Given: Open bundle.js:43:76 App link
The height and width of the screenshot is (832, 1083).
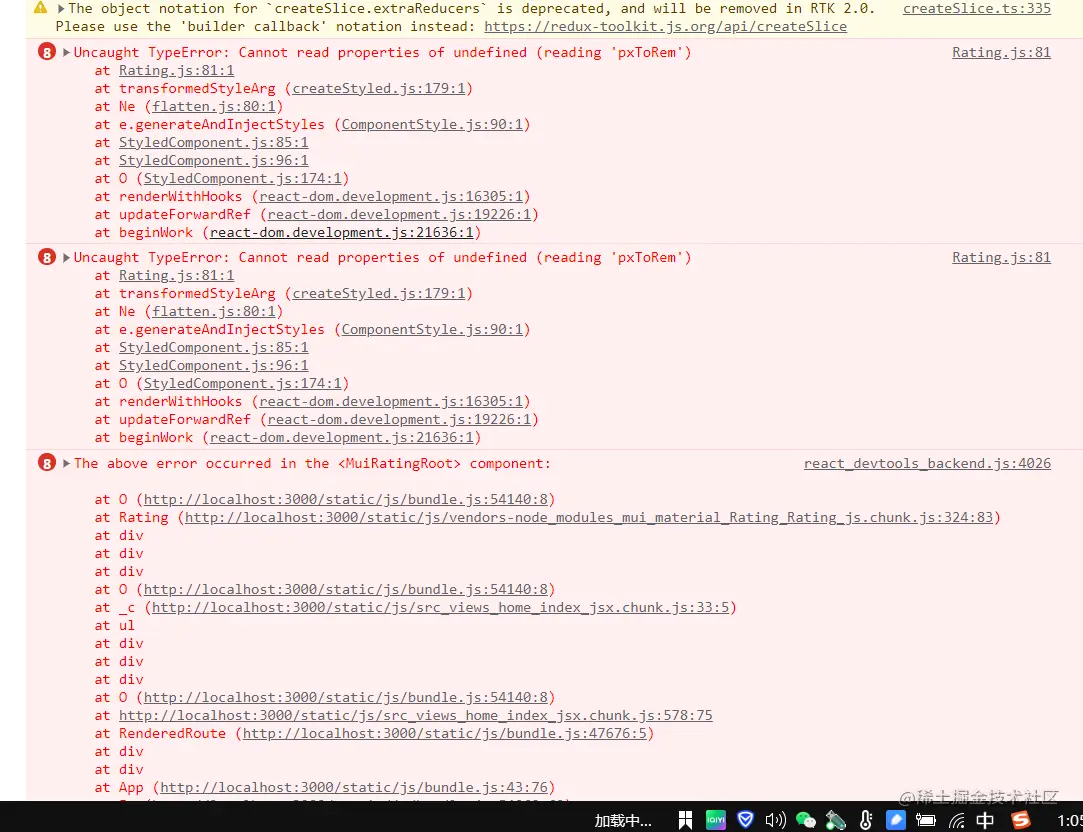Looking at the screenshot, I should click(354, 787).
